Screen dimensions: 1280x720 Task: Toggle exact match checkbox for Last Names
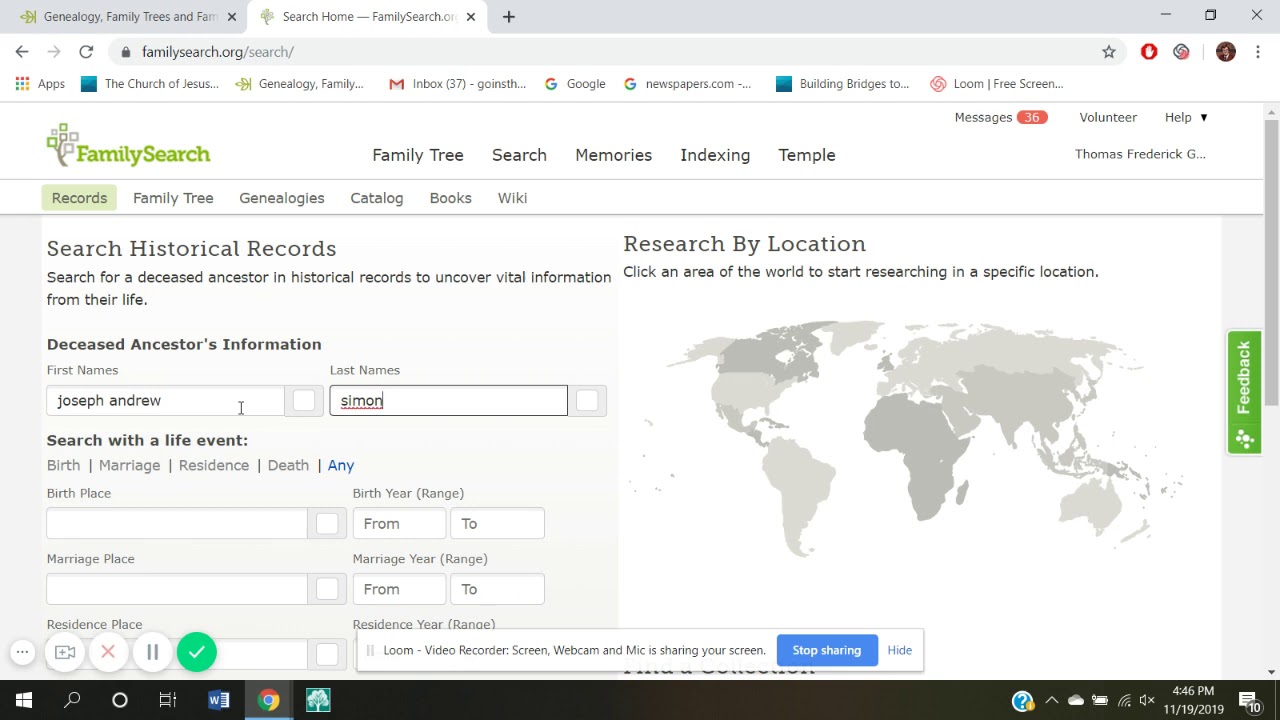[x=587, y=401]
